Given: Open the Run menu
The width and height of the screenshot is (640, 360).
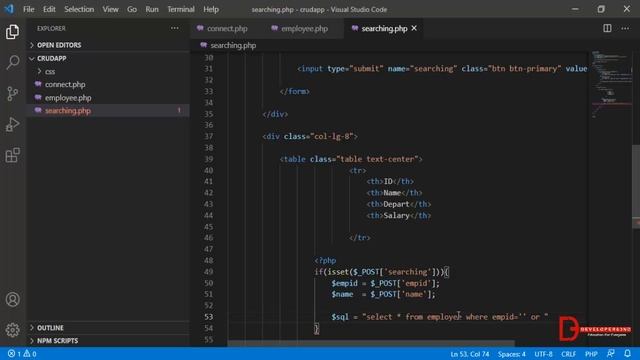Looking at the screenshot, I should click(152, 9).
